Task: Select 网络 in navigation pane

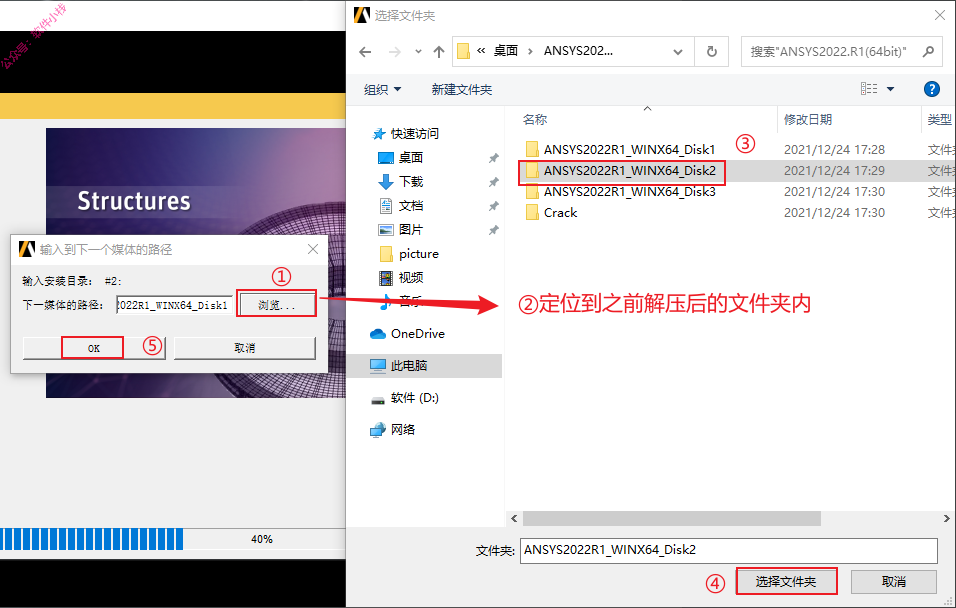Action: point(402,429)
